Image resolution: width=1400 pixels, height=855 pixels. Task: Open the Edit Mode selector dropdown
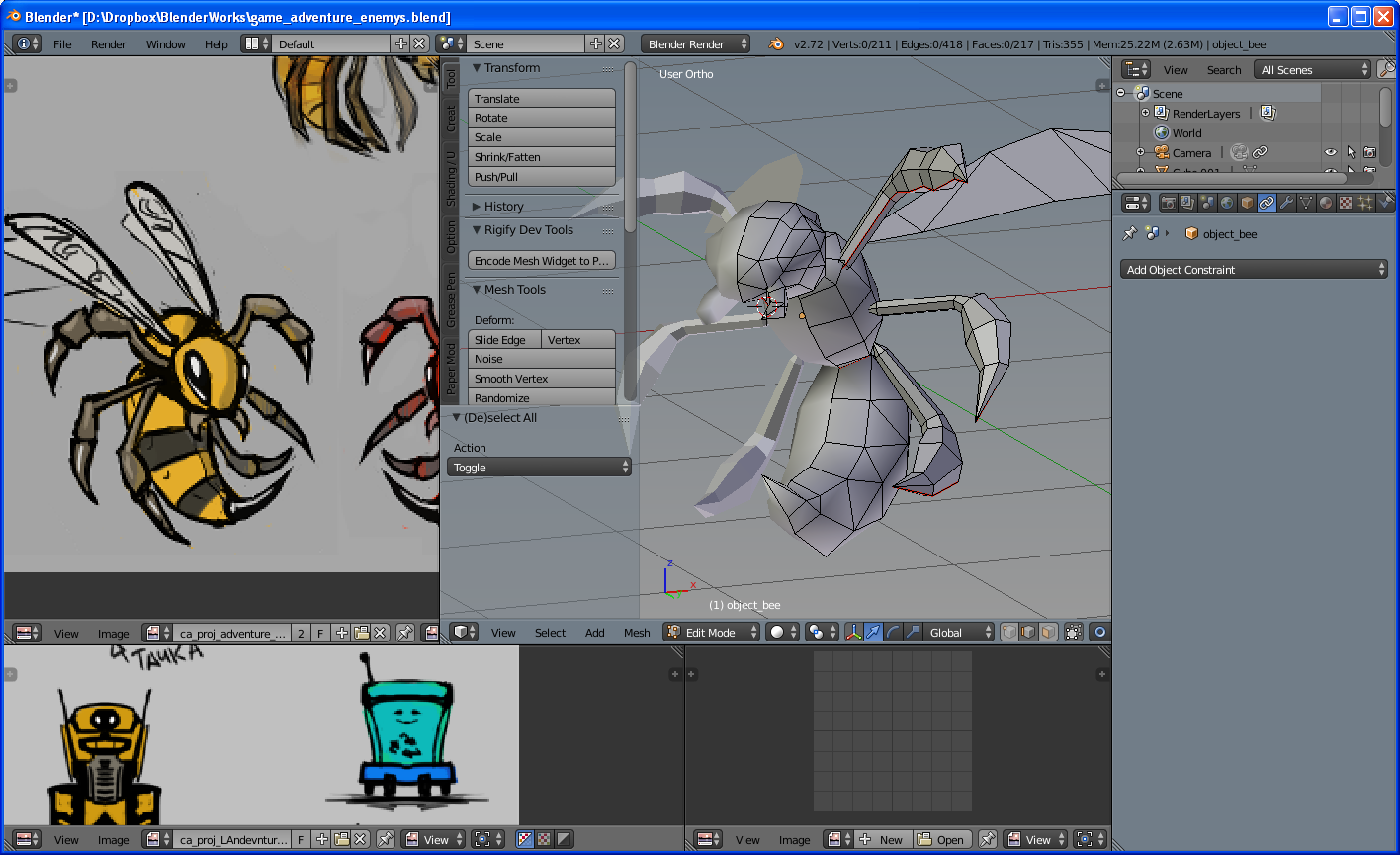coord(712,632)
